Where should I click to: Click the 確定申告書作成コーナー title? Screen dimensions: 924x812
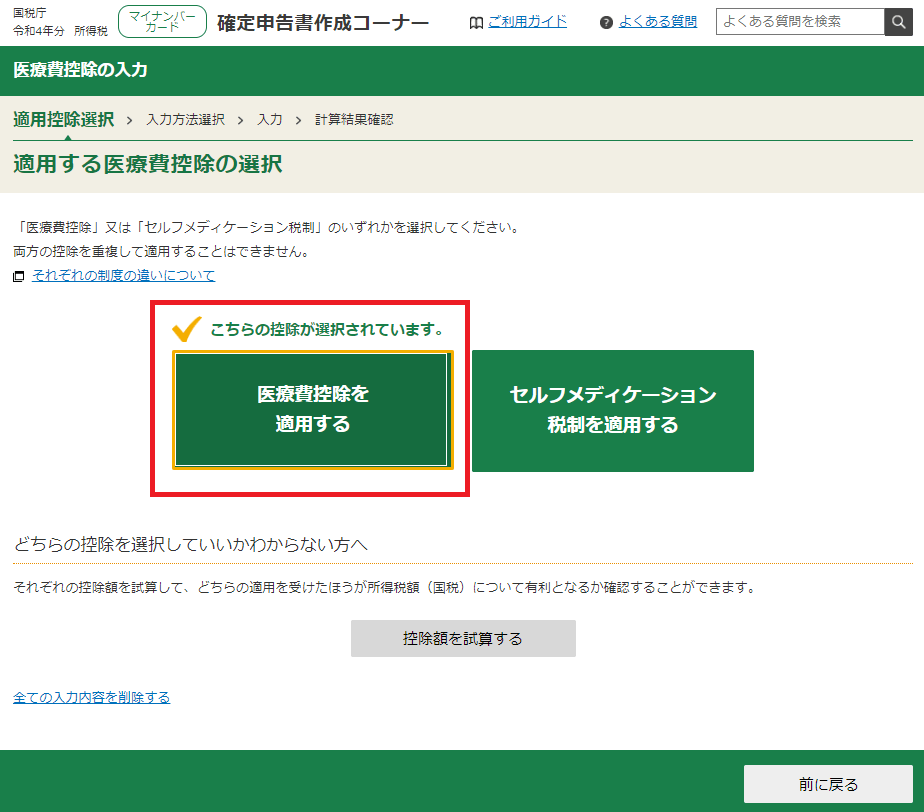click(323, 23)
